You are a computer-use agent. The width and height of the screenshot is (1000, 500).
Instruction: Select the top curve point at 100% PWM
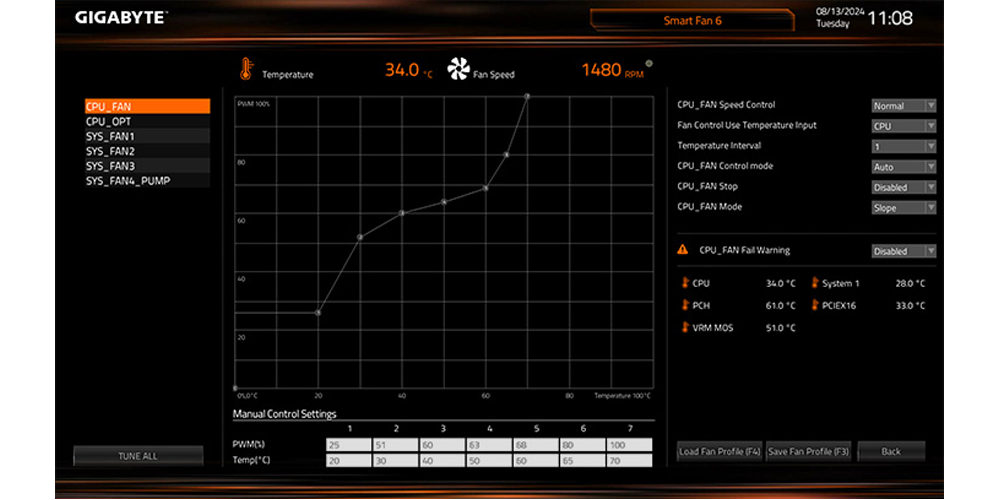(x=527, y=96)
